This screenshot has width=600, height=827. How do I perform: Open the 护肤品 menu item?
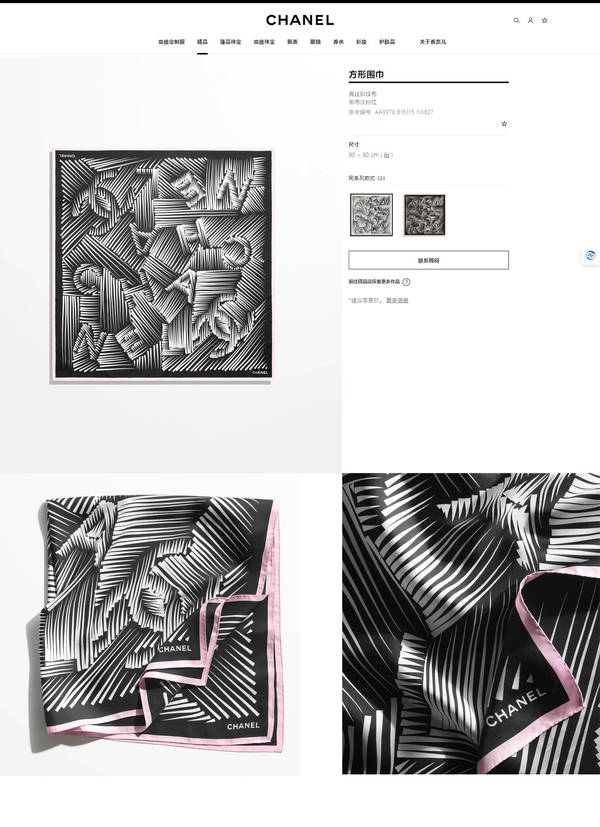click(386, 42)
